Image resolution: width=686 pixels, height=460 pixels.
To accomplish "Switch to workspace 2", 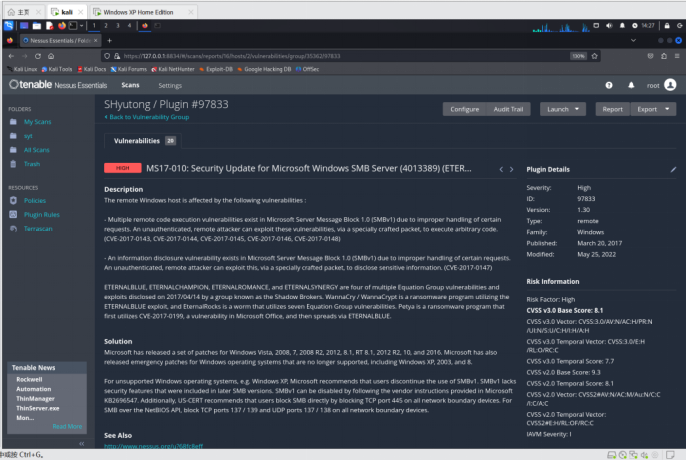I will [x=106, y=26].
